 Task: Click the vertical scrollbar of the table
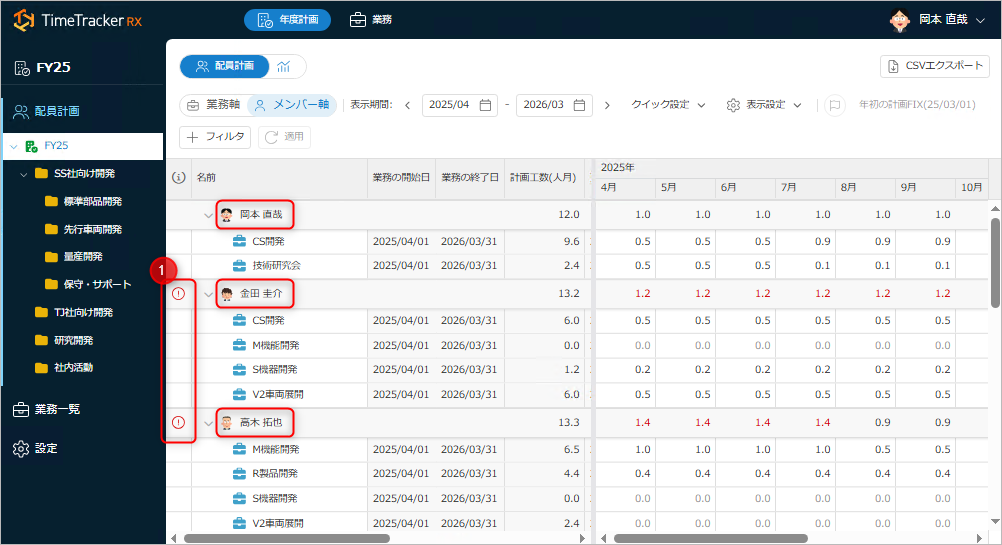994,260
